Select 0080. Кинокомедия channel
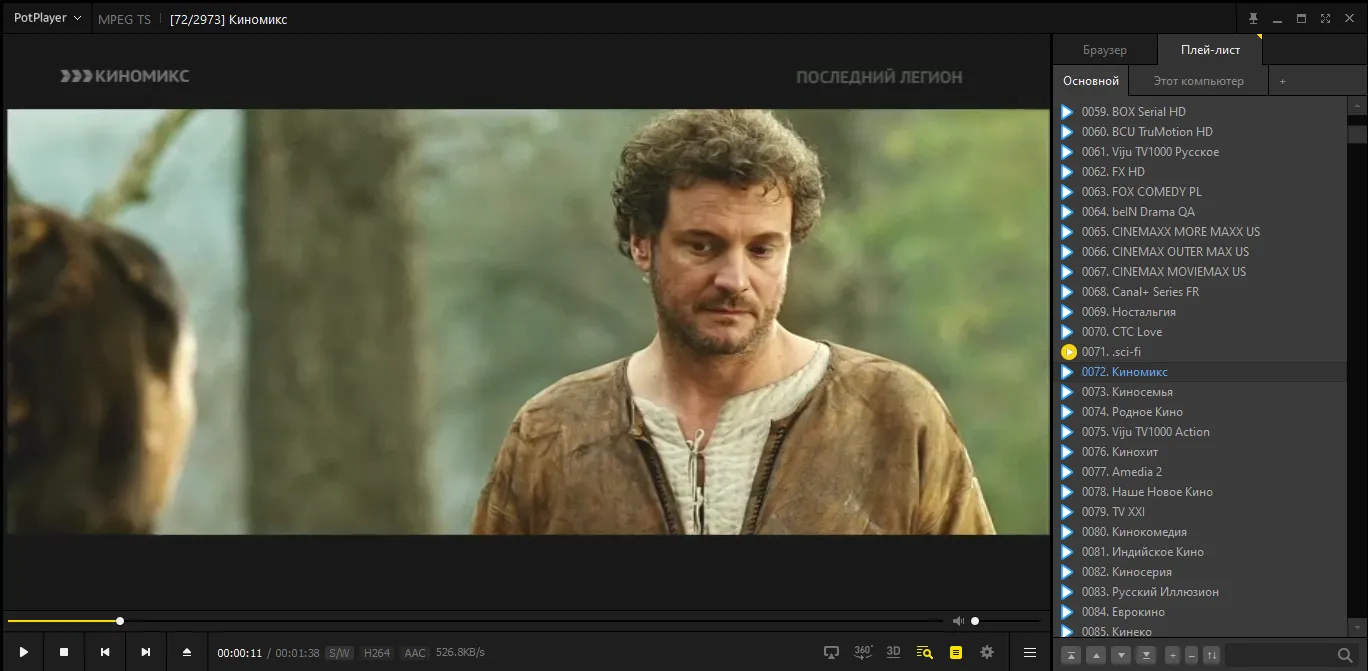Image resolution: width=1368 pixels, height=671 pixels. (1200, 532)
